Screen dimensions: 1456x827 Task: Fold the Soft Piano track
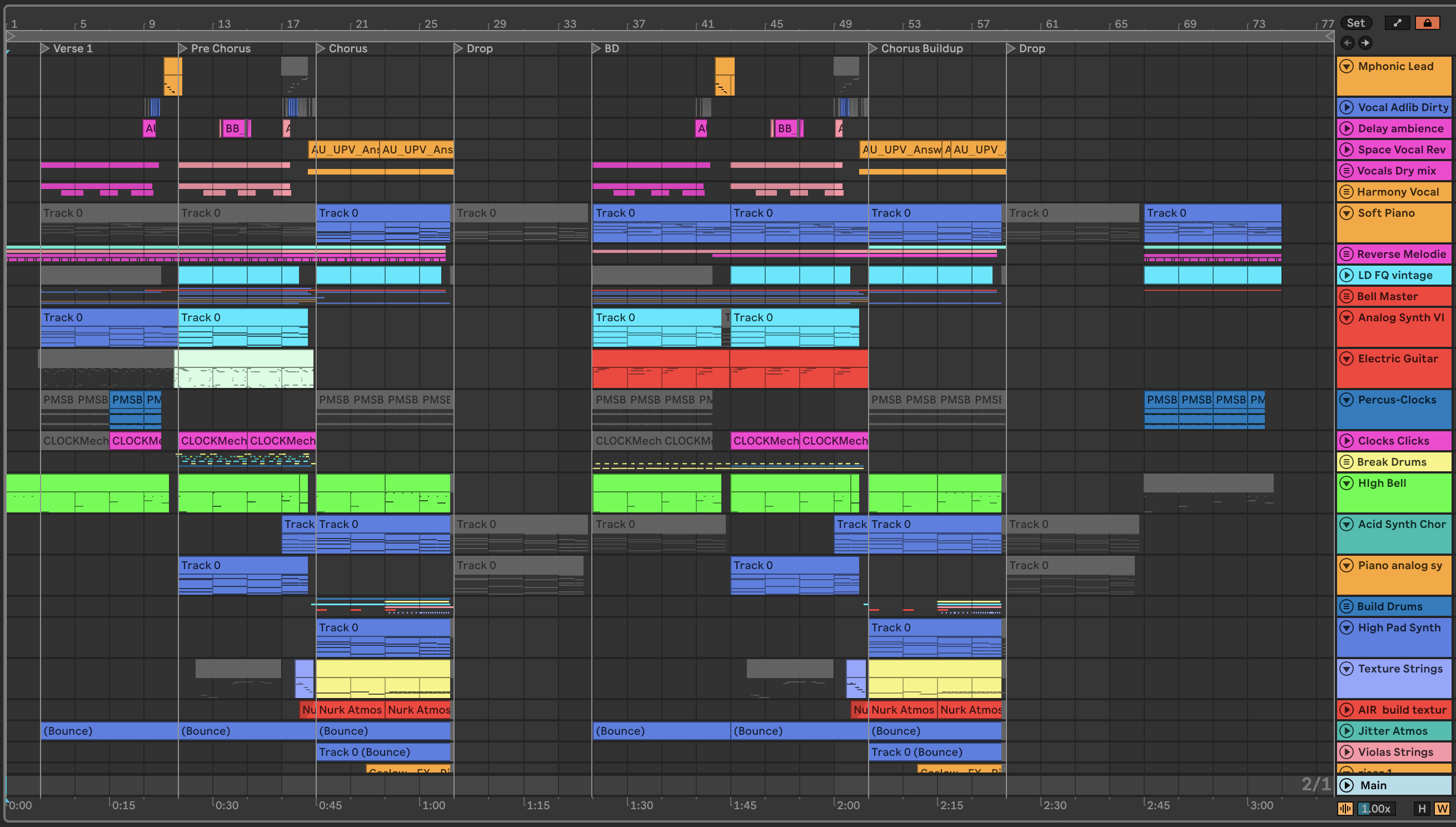pos(1347,213)
